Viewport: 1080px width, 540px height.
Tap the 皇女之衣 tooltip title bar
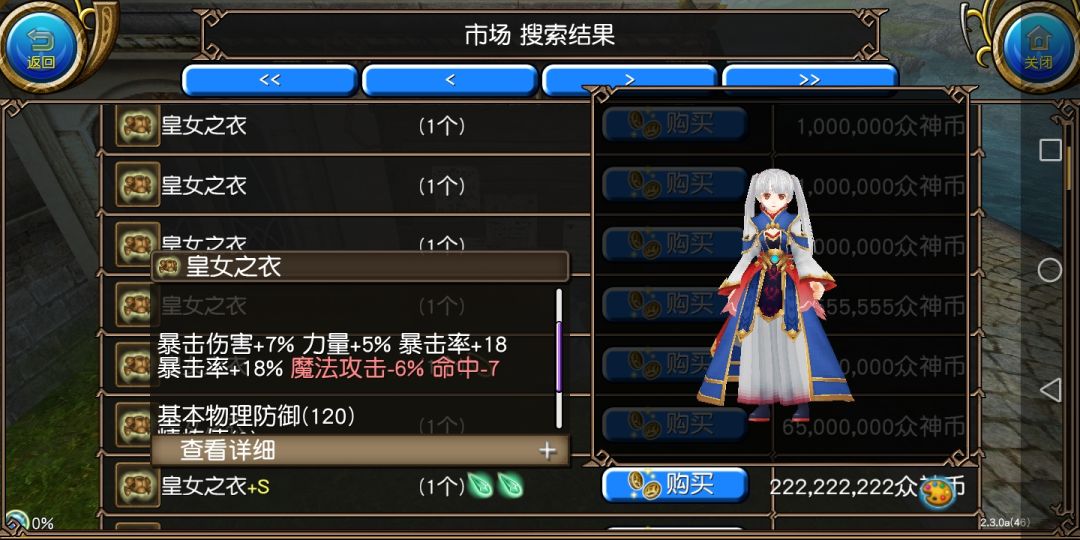[x=360, y=267]
